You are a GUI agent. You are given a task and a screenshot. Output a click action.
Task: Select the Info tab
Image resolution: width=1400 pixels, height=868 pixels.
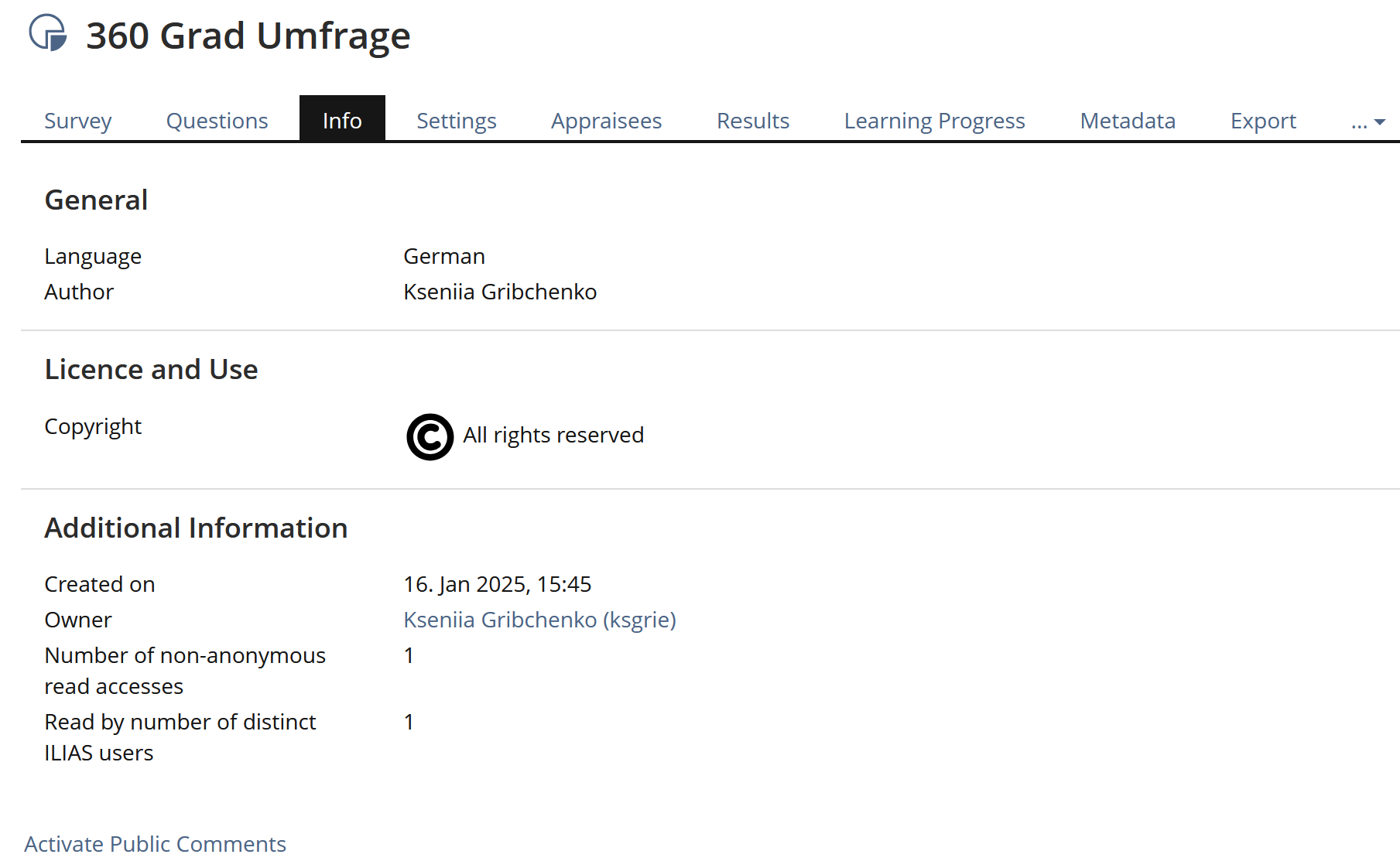342,121
